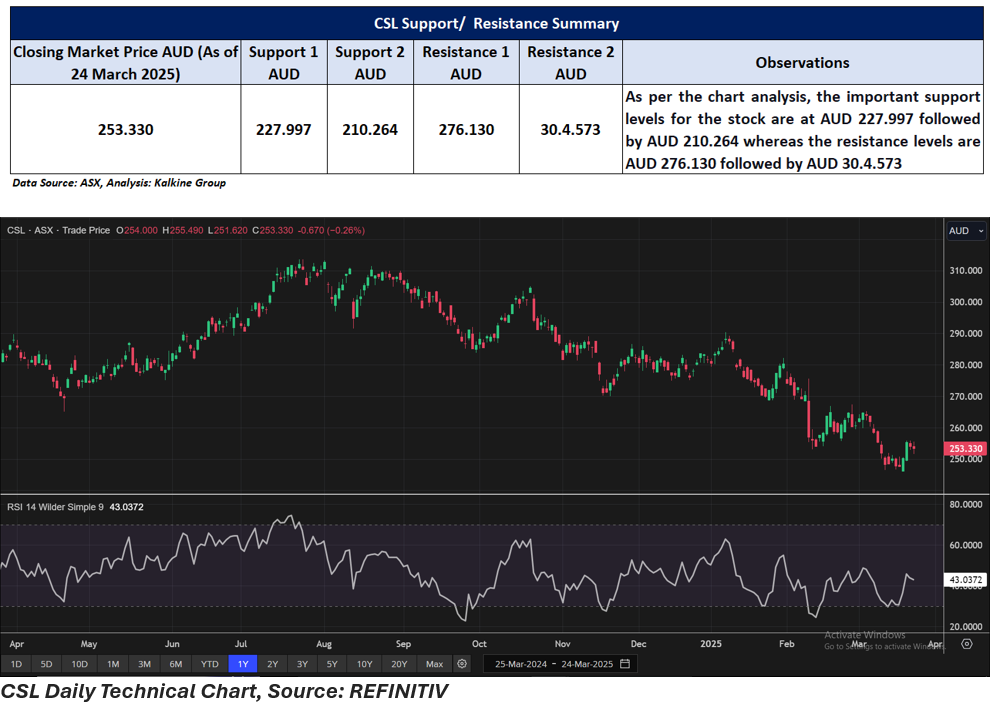Show maximum history with Max button

435,664
